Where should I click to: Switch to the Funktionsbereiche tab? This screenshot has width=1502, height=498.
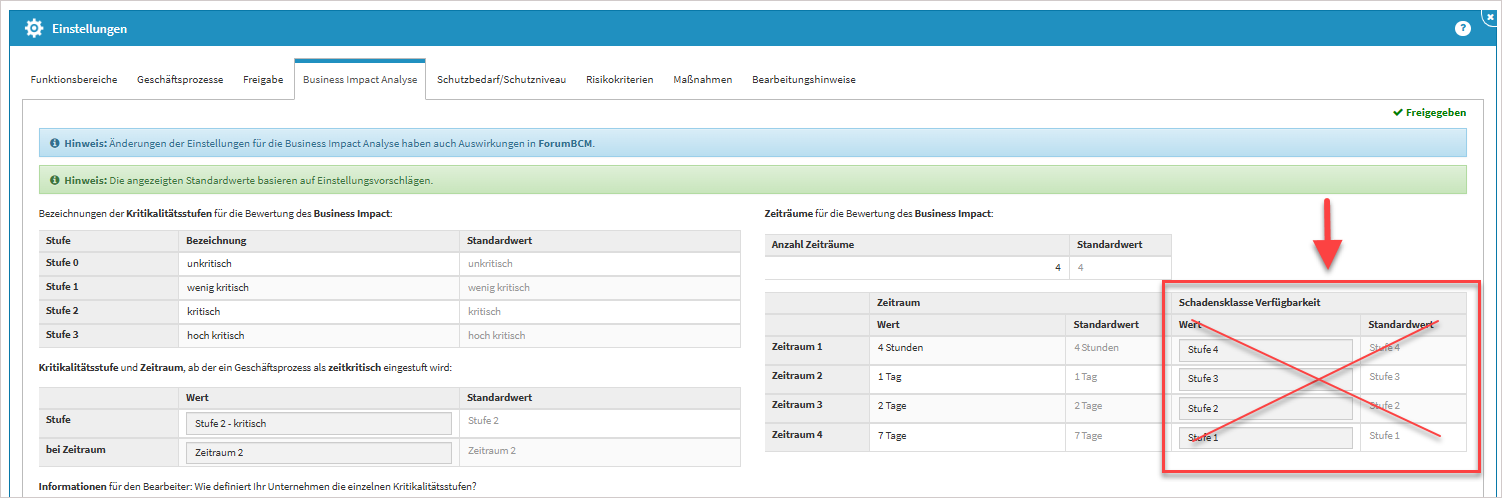point(74,80)
